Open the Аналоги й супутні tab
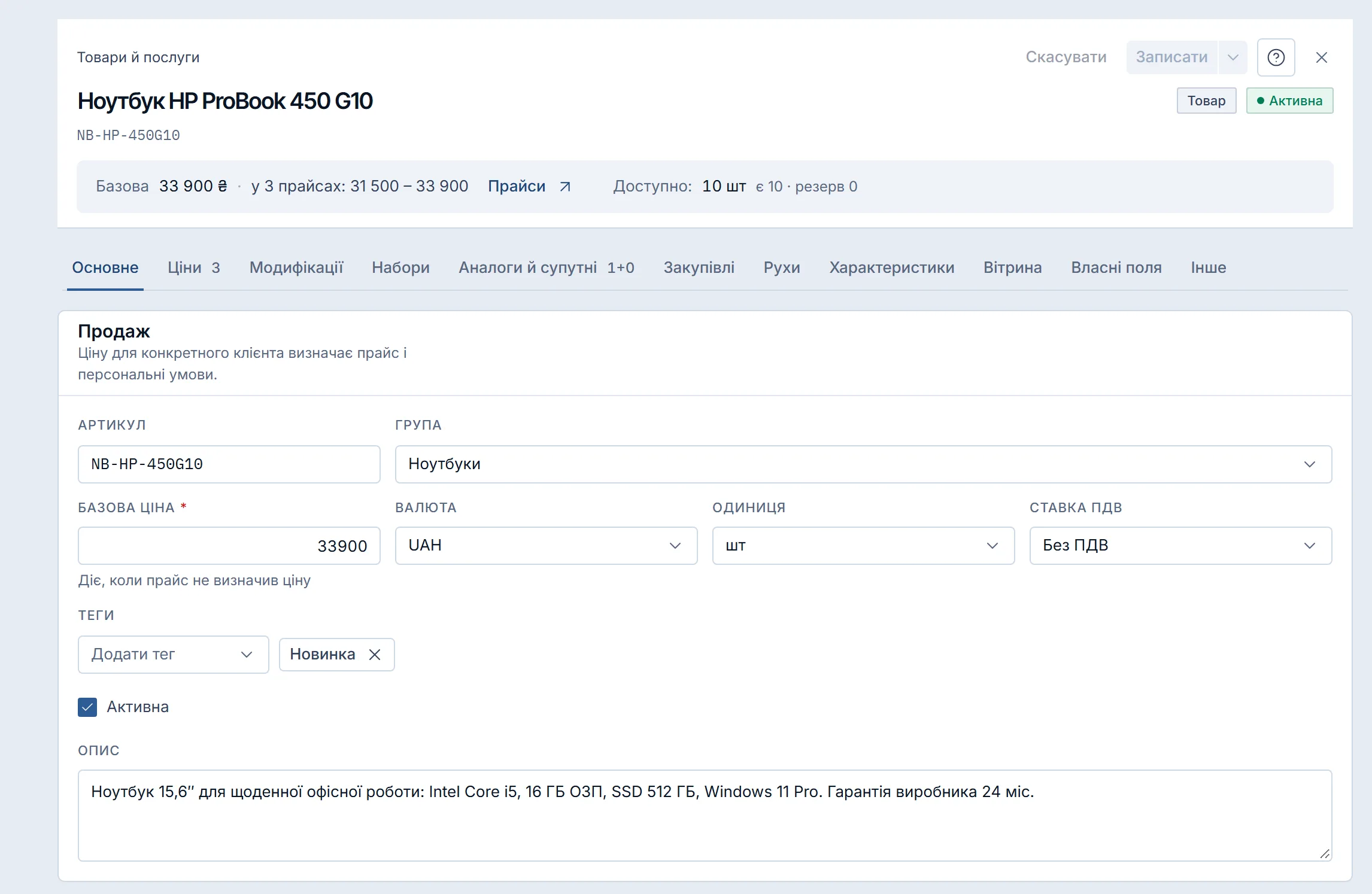This screenshot has height=894, width=1372. coord(547,267)
